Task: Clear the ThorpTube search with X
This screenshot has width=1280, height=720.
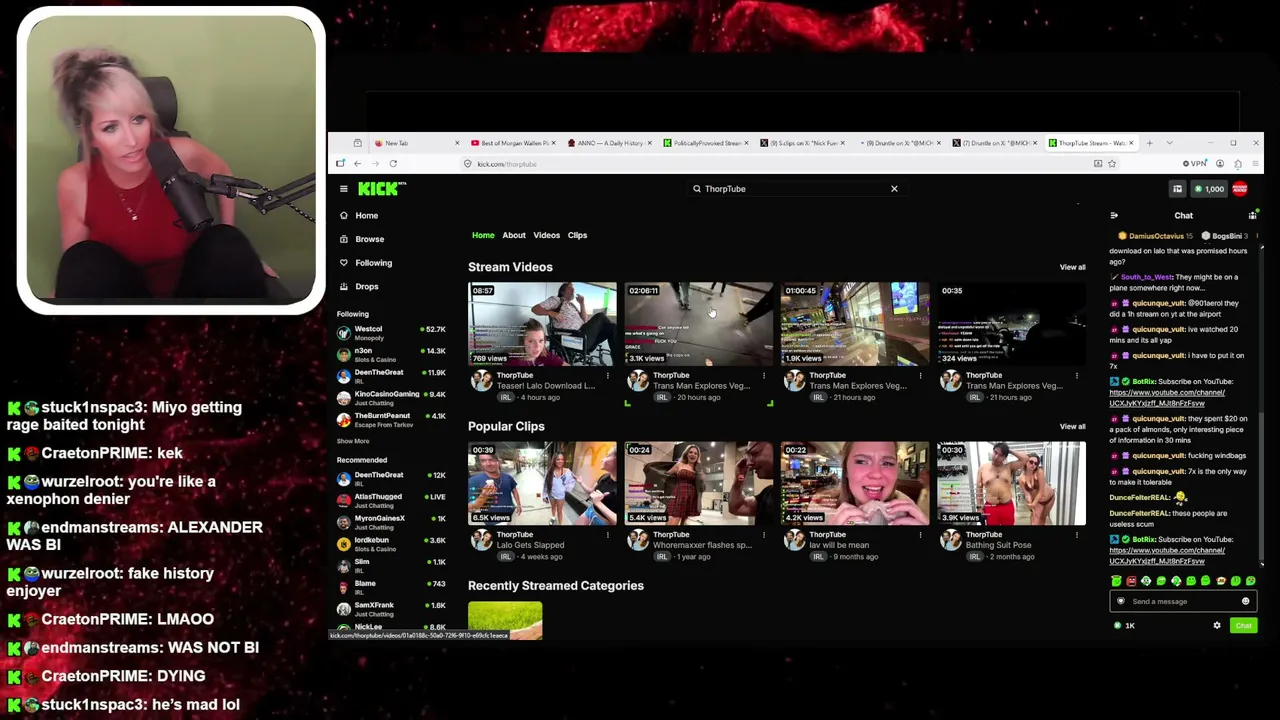Action: click(894, 189)
